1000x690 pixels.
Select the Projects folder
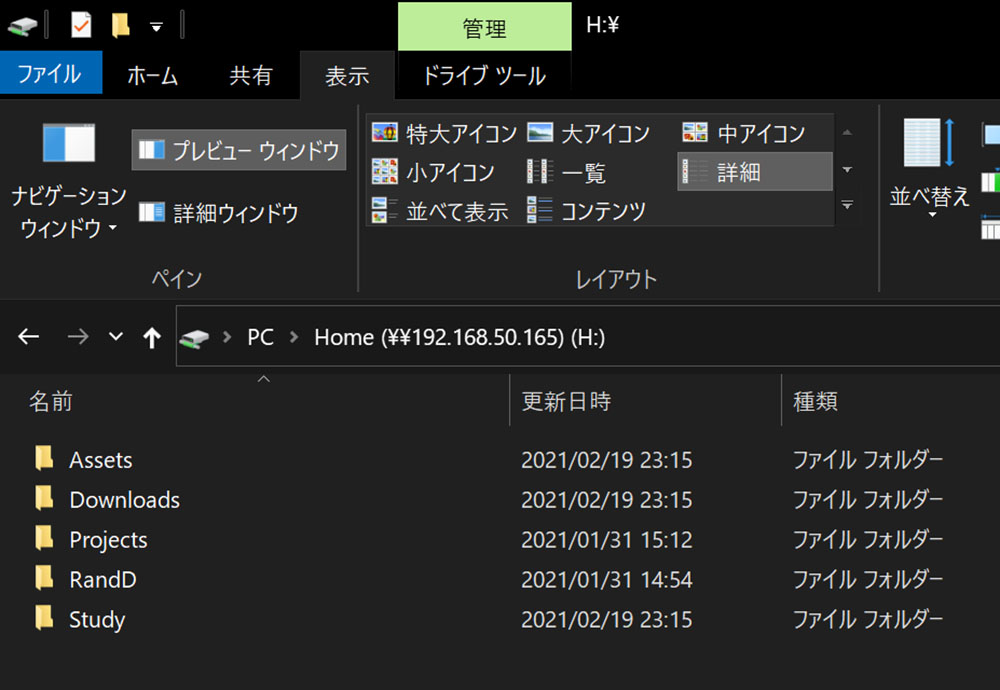coord(108,540)
